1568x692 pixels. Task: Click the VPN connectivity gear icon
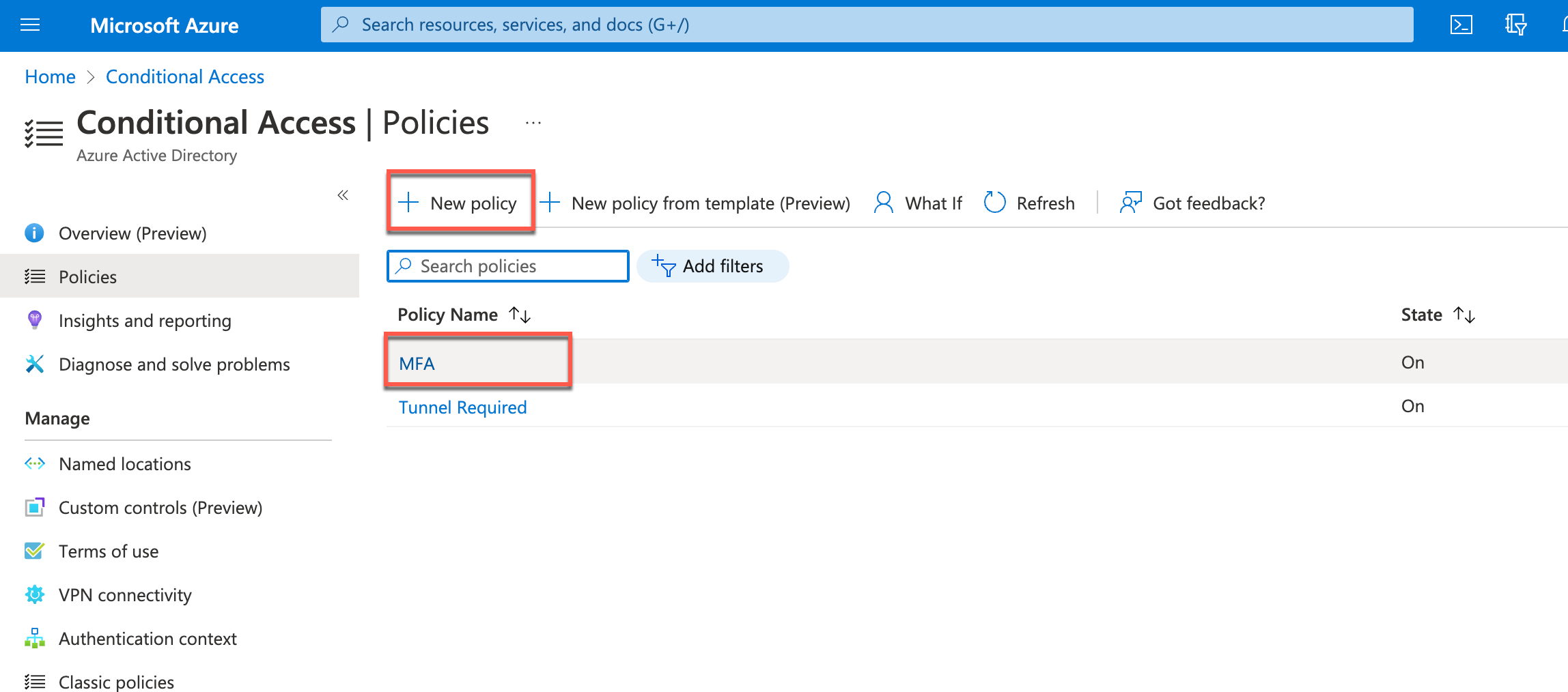pyautogui.click(x=34, y=594)
